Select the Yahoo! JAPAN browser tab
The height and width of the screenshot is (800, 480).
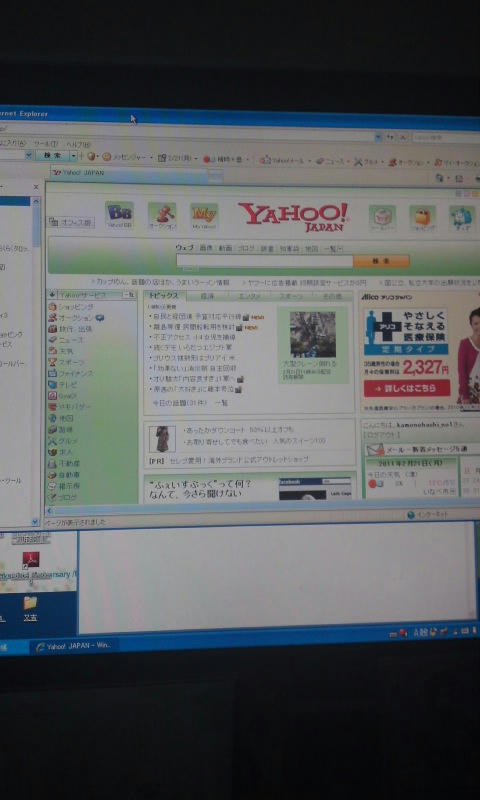[x=131, y=173]
